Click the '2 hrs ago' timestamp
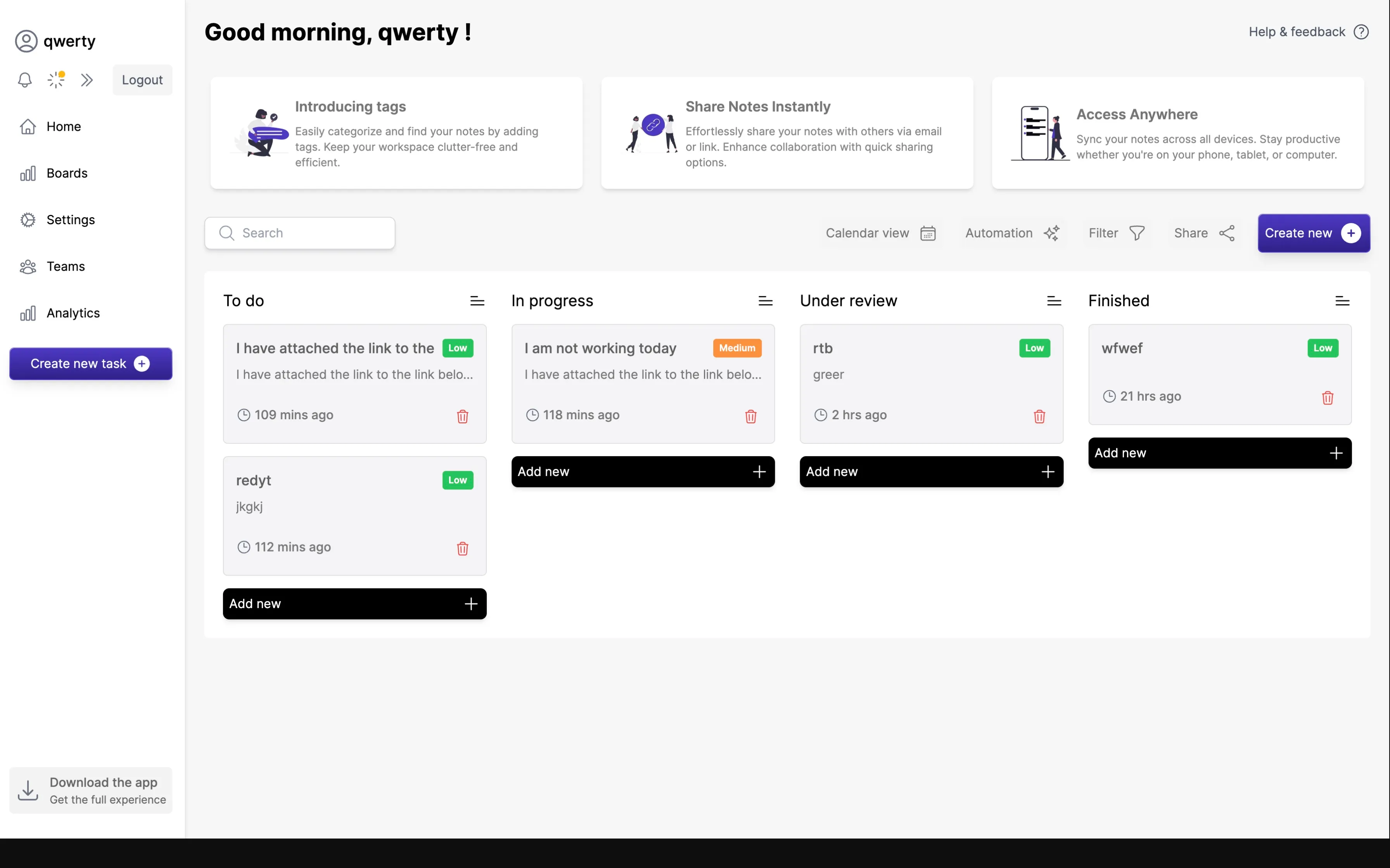This screenshot has width=1390, height=868. [859, 415]
